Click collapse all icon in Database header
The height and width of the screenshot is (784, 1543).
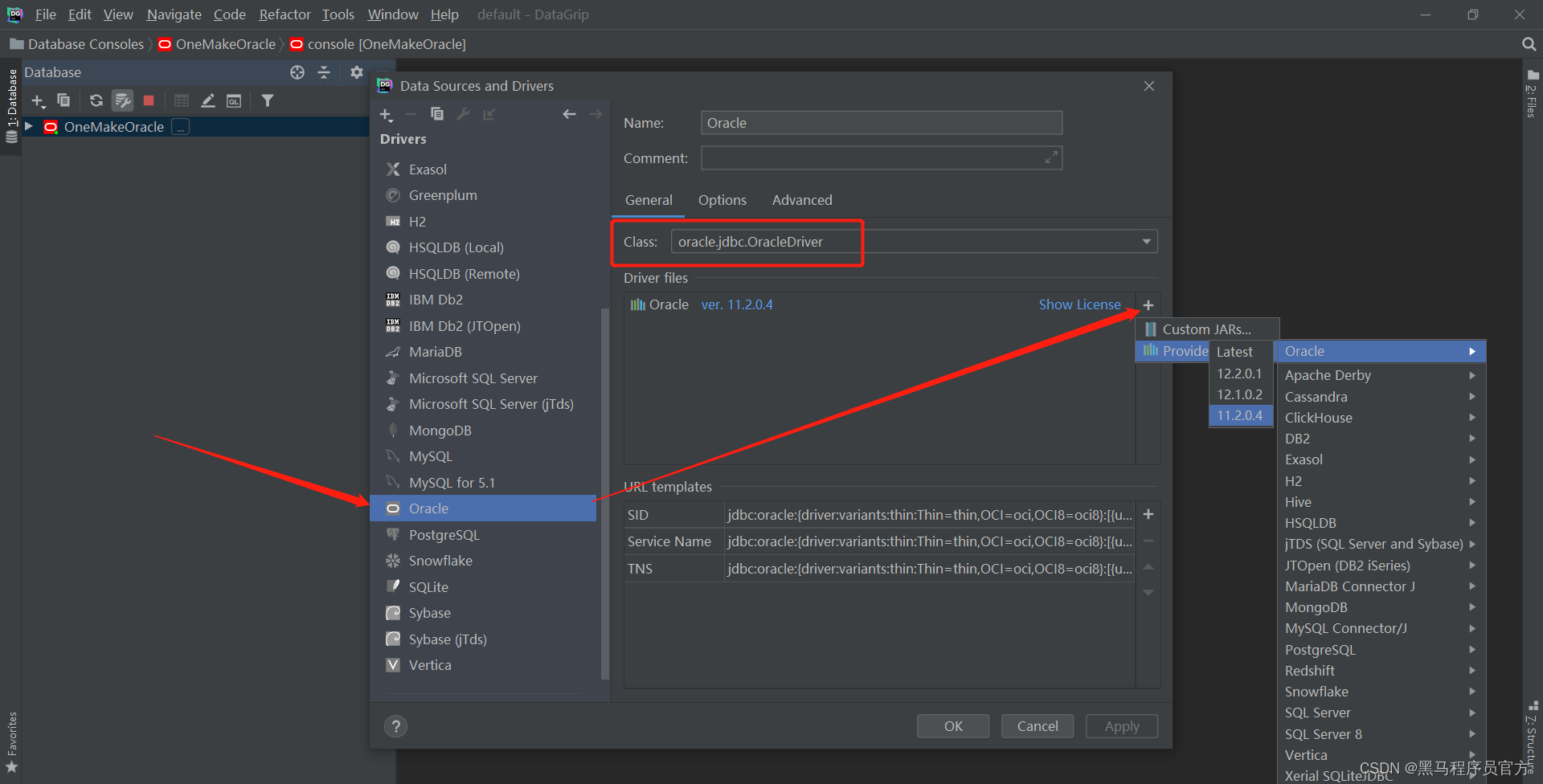coord(324,72)
